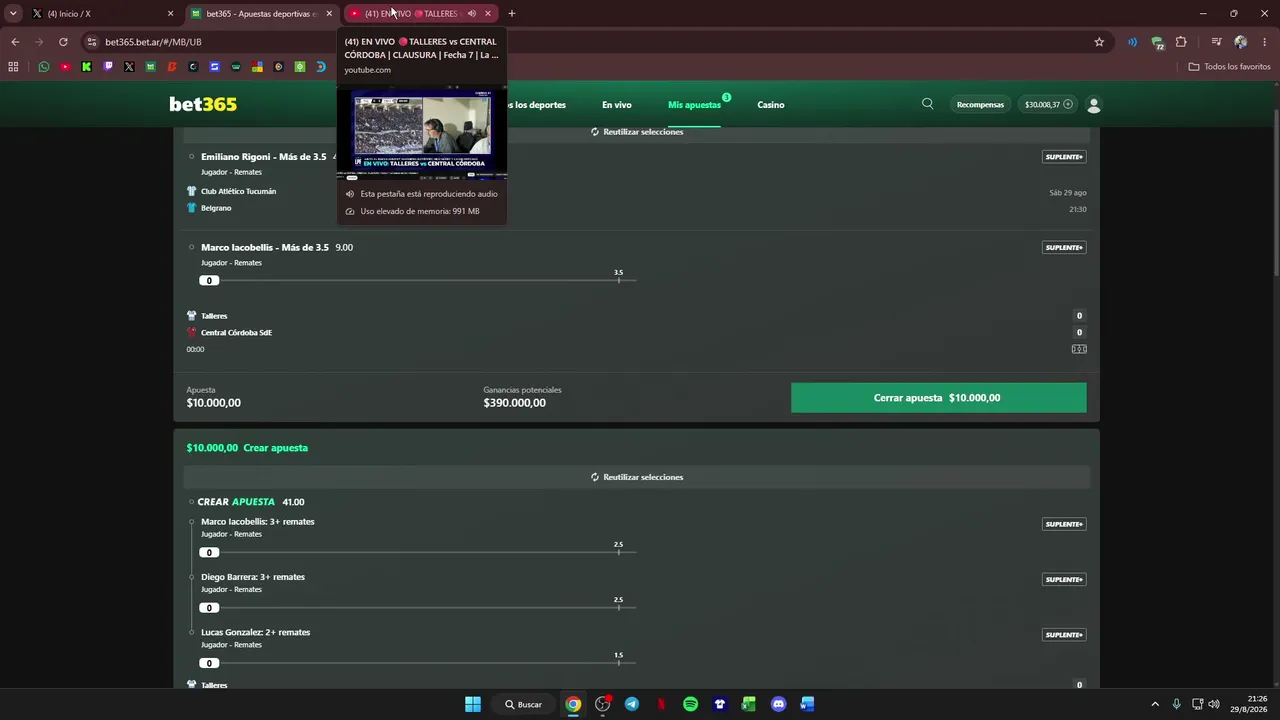Viewport: 1280px width, 720px height.
Task: Open the X bookmark in bookmarks bar
Action: (129, 67)
